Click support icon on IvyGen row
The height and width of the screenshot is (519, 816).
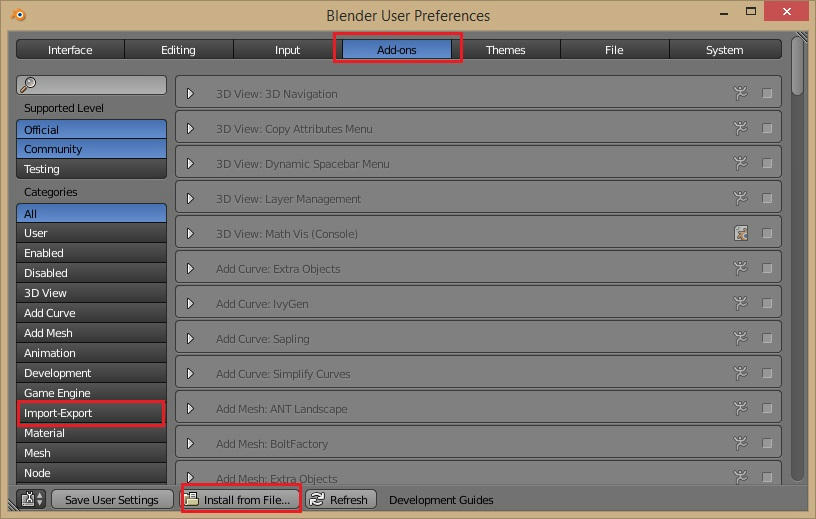point(741,303)
